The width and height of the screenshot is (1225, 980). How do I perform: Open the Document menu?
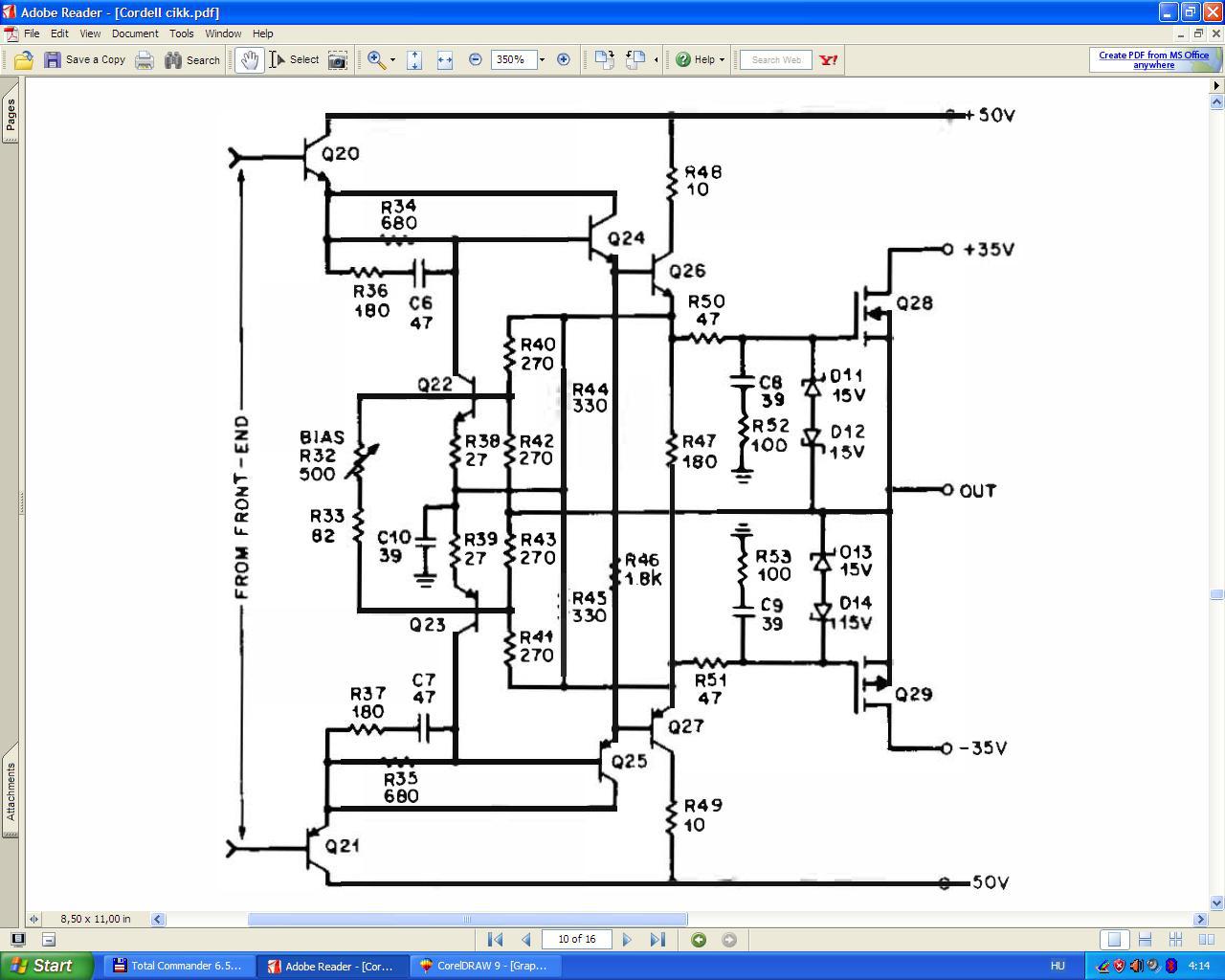click(135, 33)
